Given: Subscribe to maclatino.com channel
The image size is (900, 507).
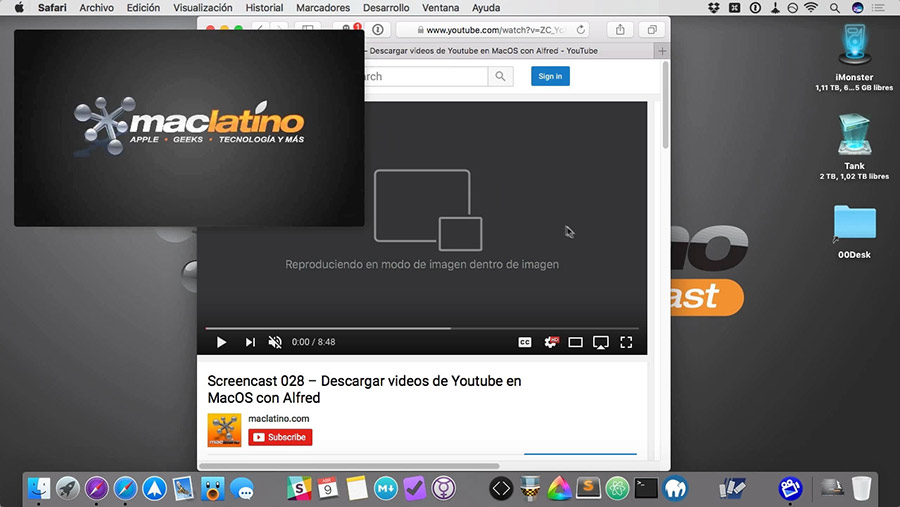Looking at the screenshot, I should (280, 438).
